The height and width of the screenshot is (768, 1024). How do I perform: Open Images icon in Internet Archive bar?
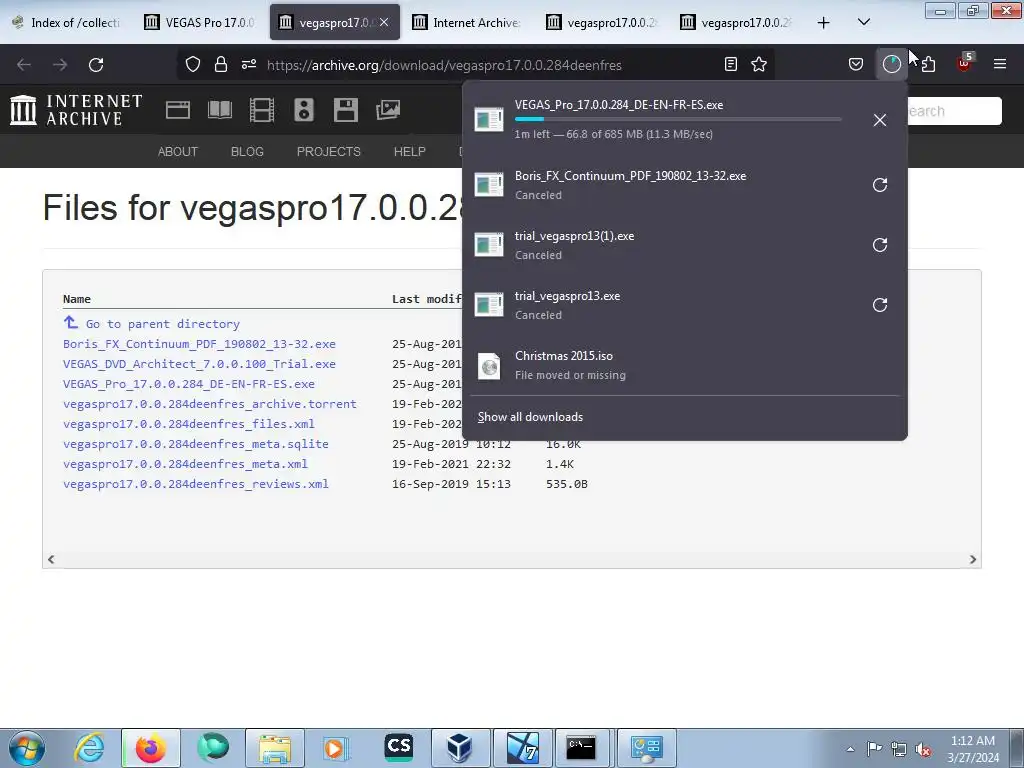coord(388,110)
